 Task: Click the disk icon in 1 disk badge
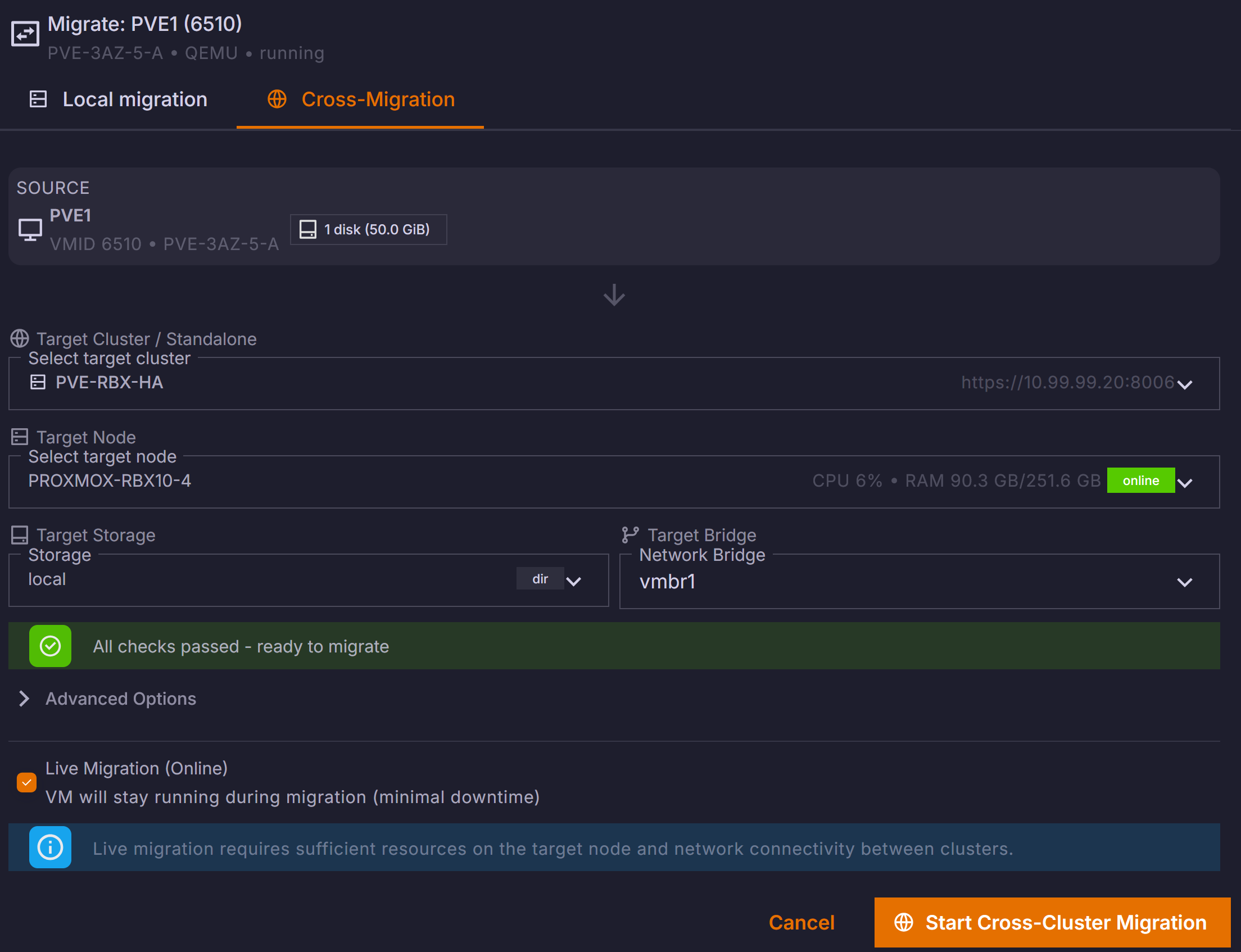pyautogui.click(x=307, y=229)
